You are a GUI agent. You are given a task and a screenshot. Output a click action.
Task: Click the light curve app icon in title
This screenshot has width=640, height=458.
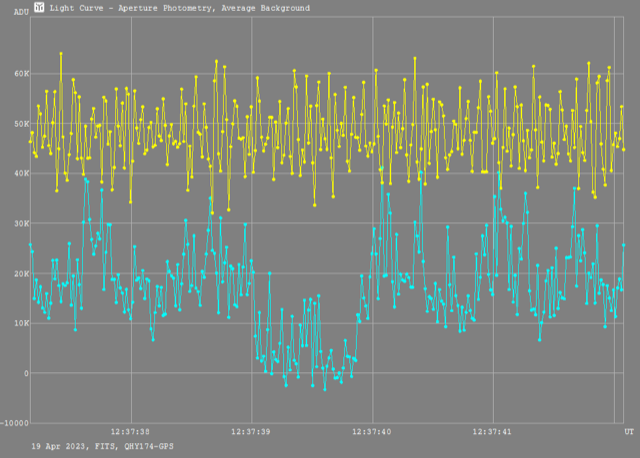(39, 7)
